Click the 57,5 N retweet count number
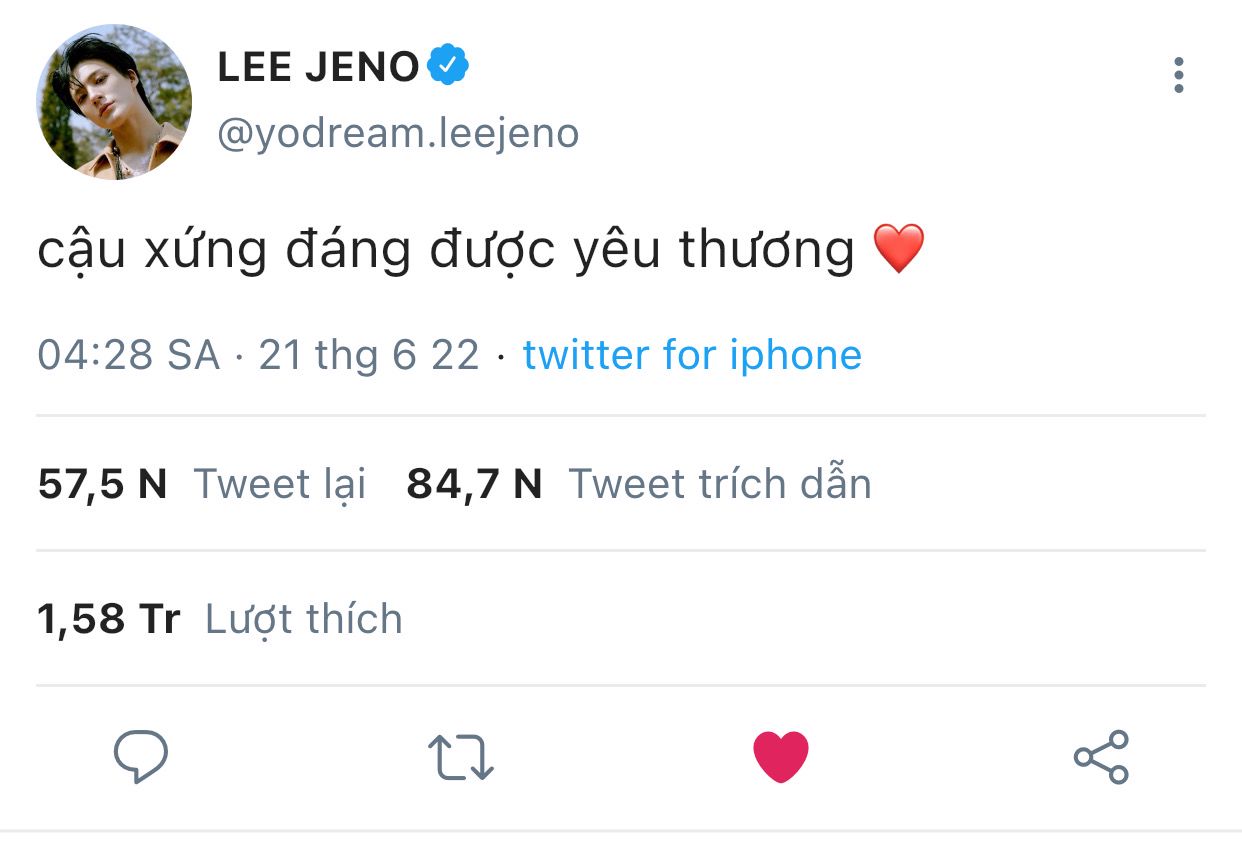This screenshot has height=849, width=1242. [x=102, y=484]
